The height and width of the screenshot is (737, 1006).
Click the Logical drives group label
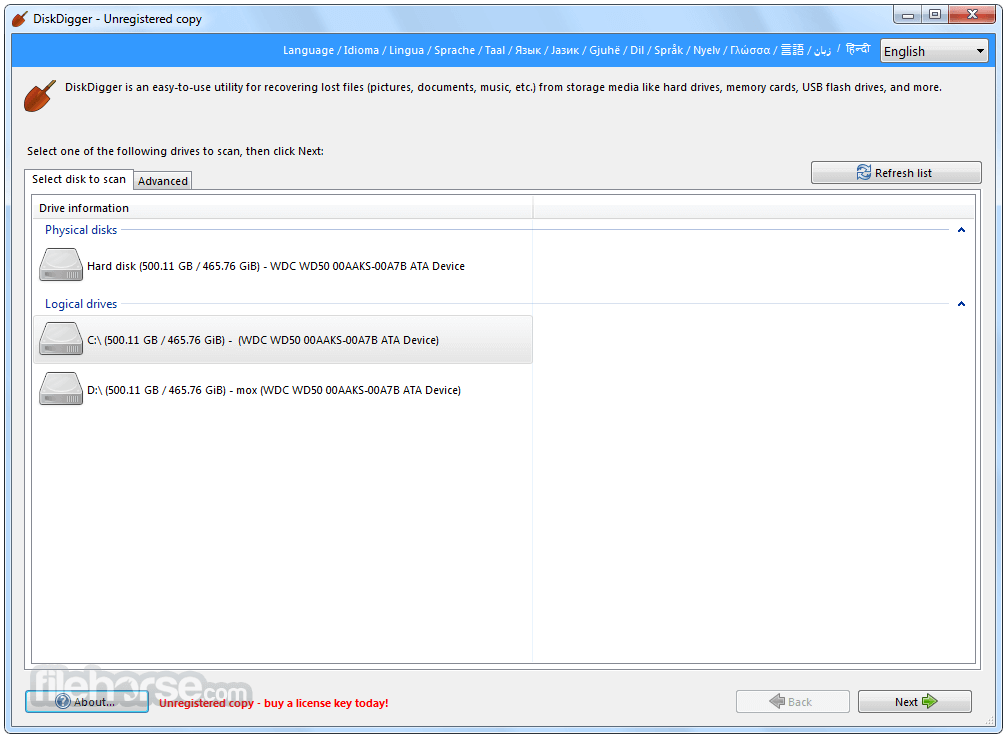pyautogui.click(x=81, y=304)
